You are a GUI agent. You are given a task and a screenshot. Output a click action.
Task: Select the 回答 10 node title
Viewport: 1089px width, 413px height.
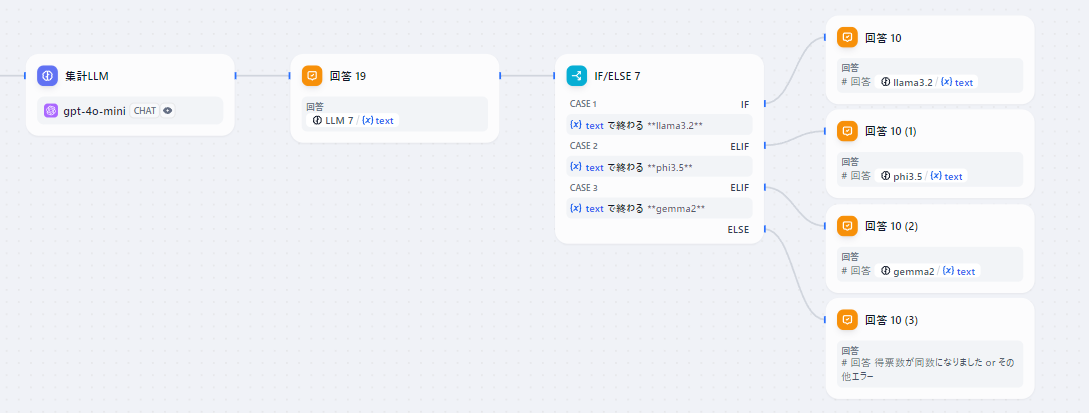click(883, 37)
